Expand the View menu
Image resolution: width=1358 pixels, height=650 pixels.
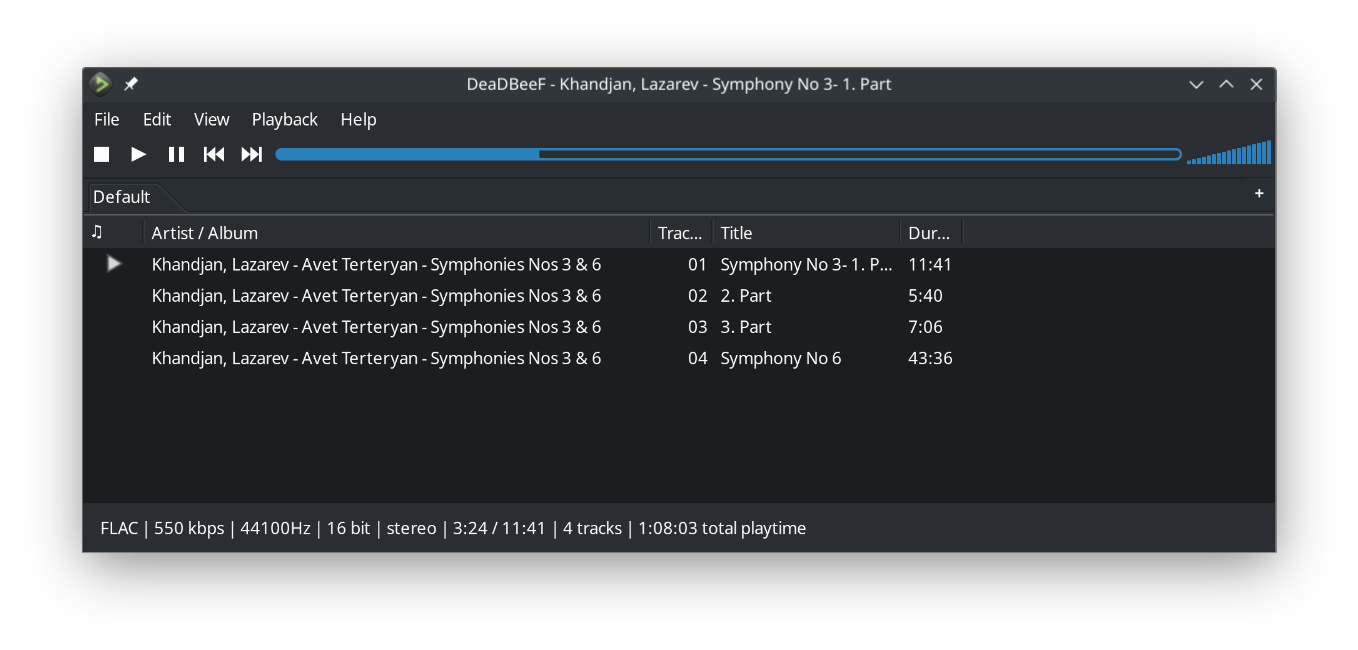click(x=211, y=119)
